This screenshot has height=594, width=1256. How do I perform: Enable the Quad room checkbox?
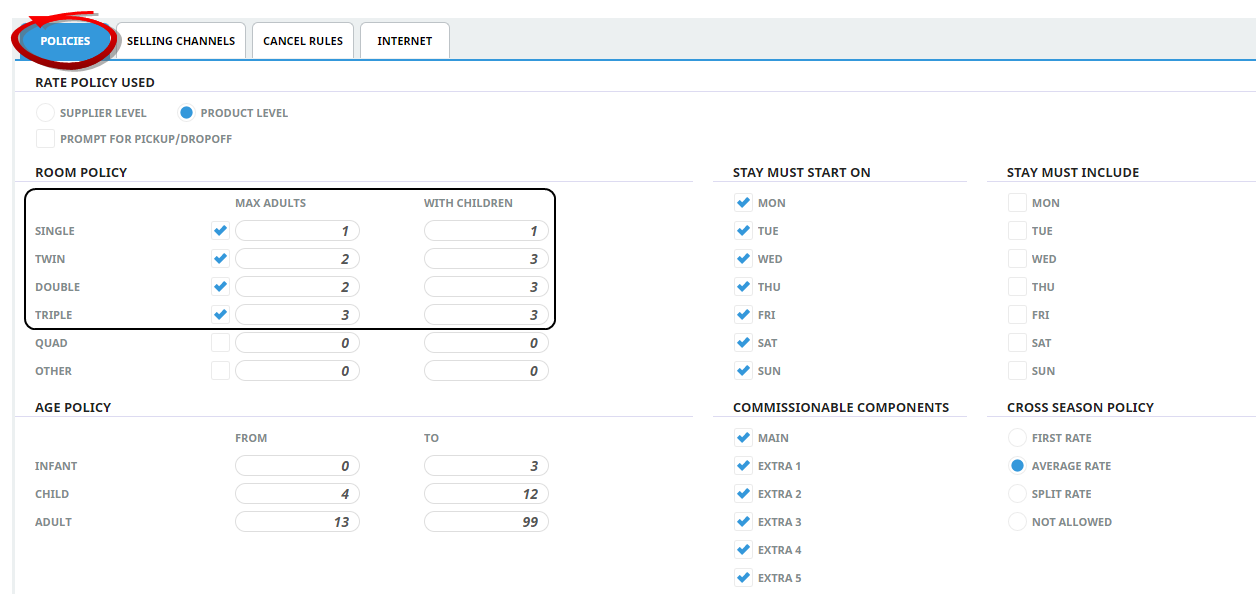[x=220, y=343]
